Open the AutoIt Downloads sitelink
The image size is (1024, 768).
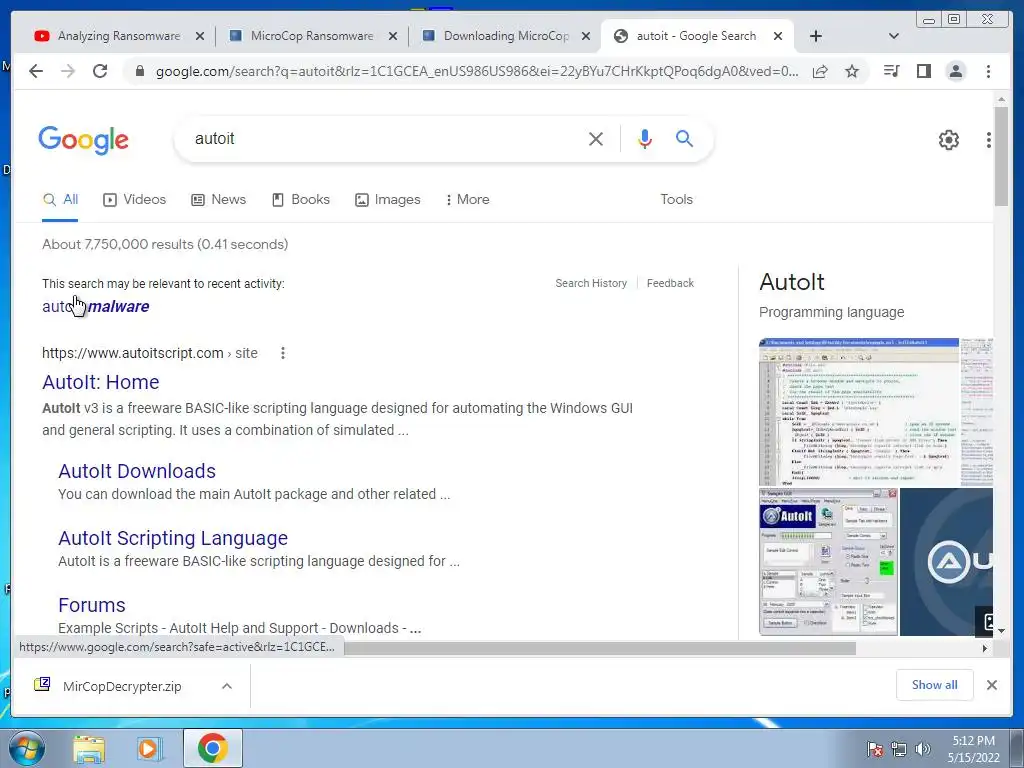pyautogui.click(x=136, y=471)
